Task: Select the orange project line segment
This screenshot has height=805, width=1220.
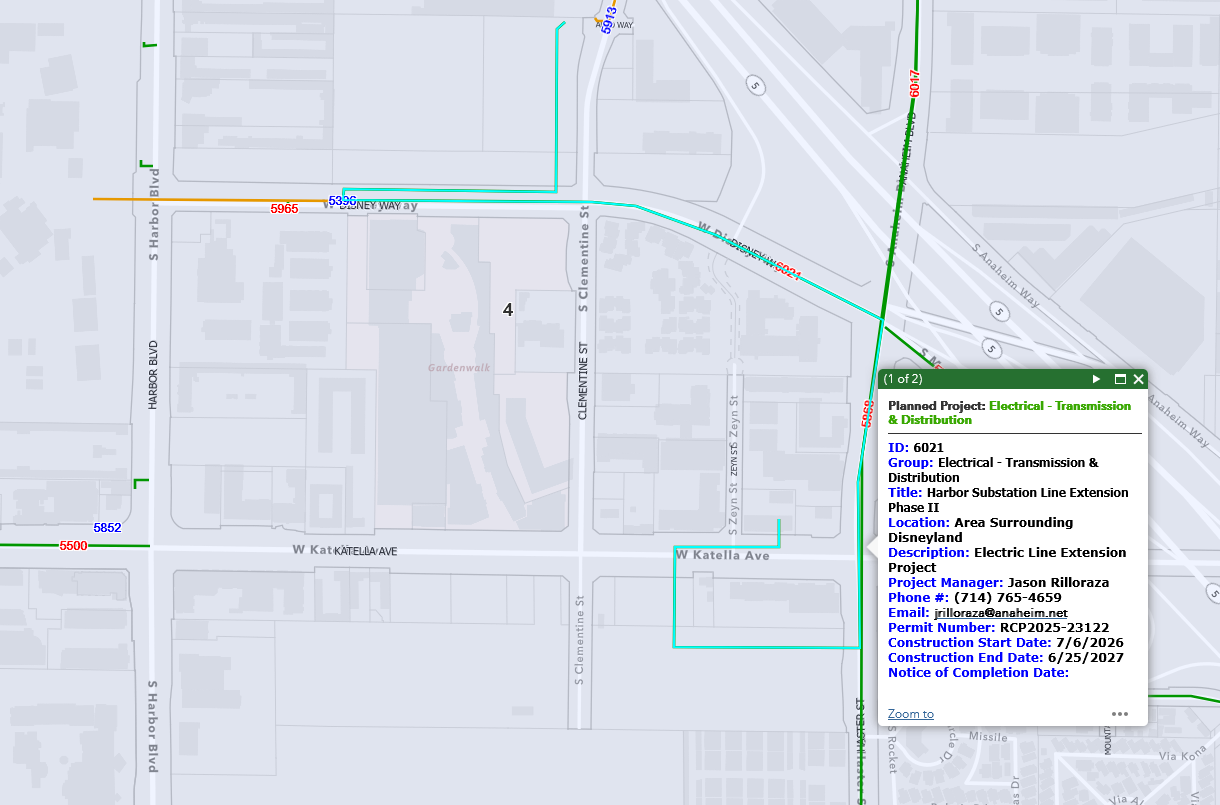Action: [200, 199]
